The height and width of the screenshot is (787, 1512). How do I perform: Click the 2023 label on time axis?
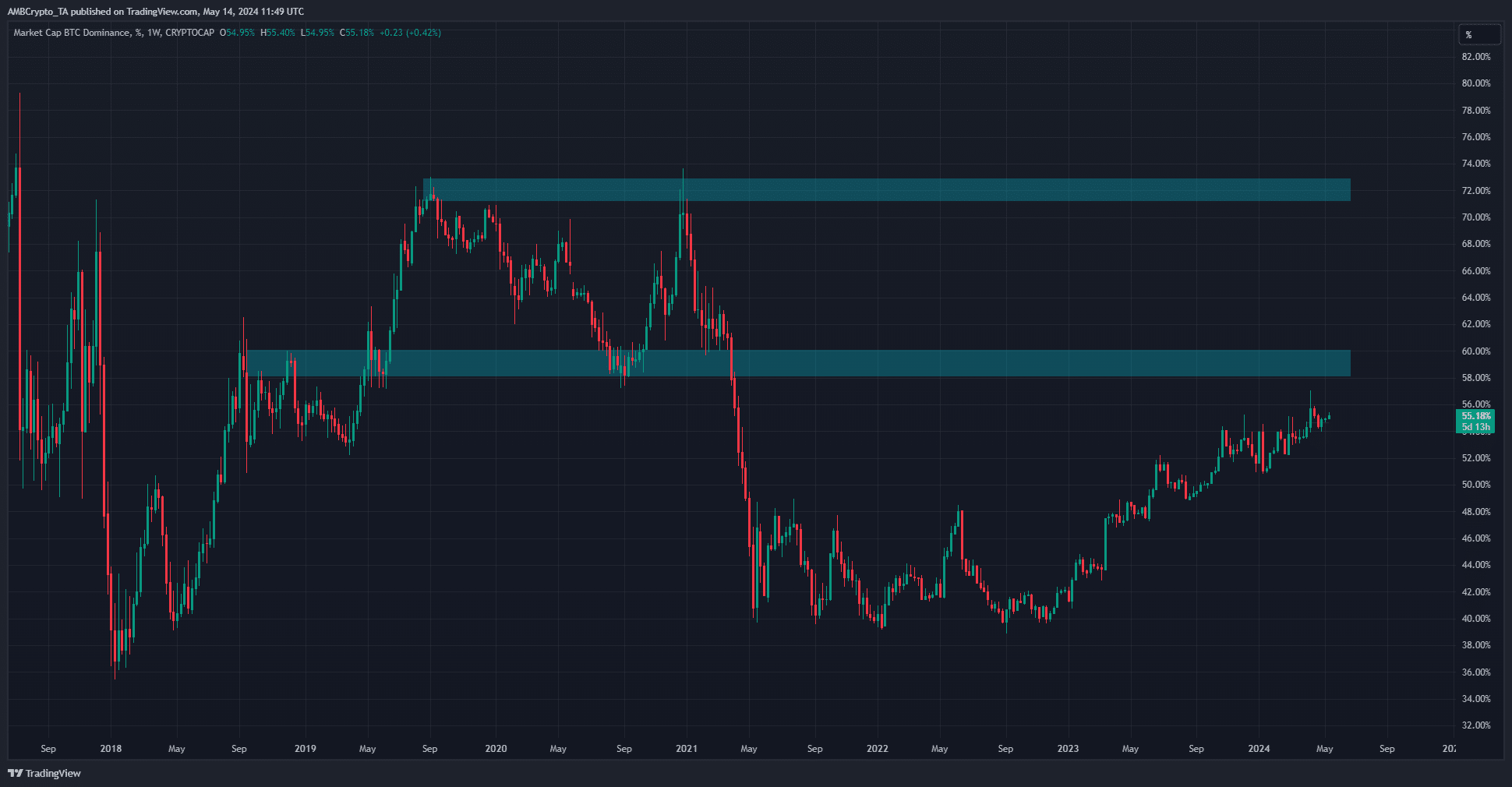[1068, 749]
